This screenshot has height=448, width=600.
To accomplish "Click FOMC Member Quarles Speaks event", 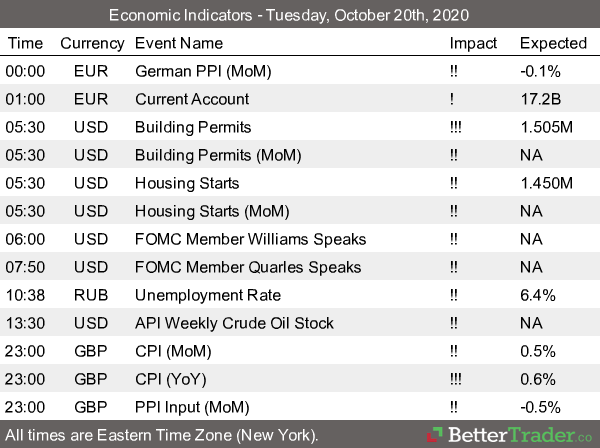I will pos(248,267).
